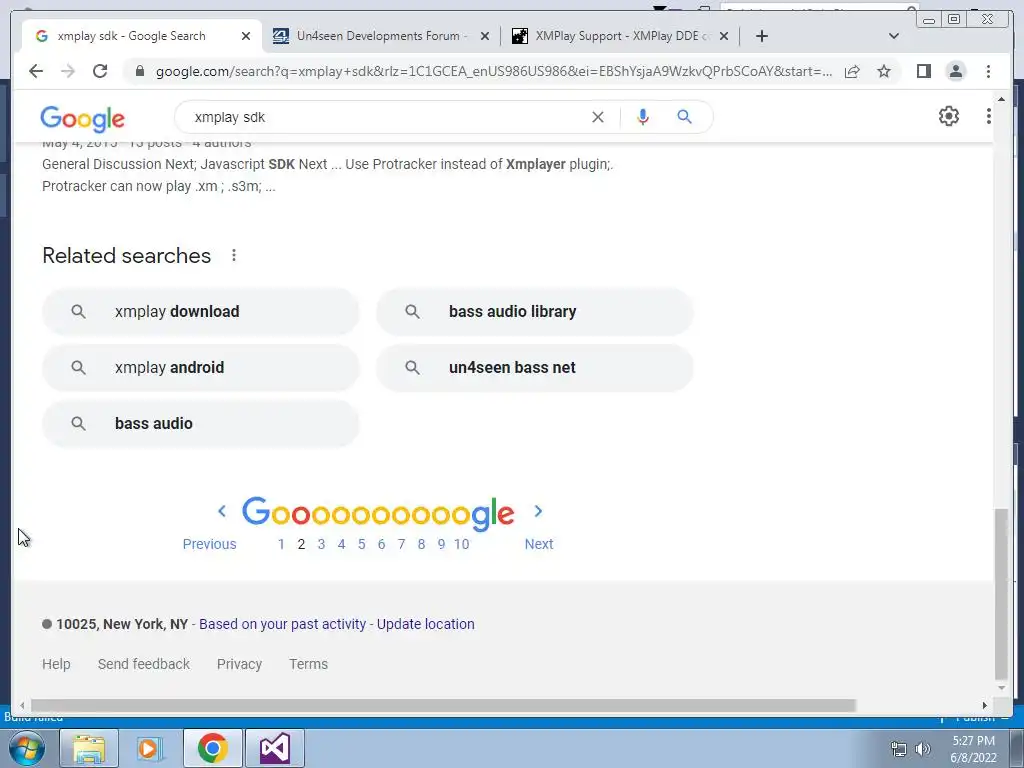Go to next page with the right chevron

click(538, 511)
